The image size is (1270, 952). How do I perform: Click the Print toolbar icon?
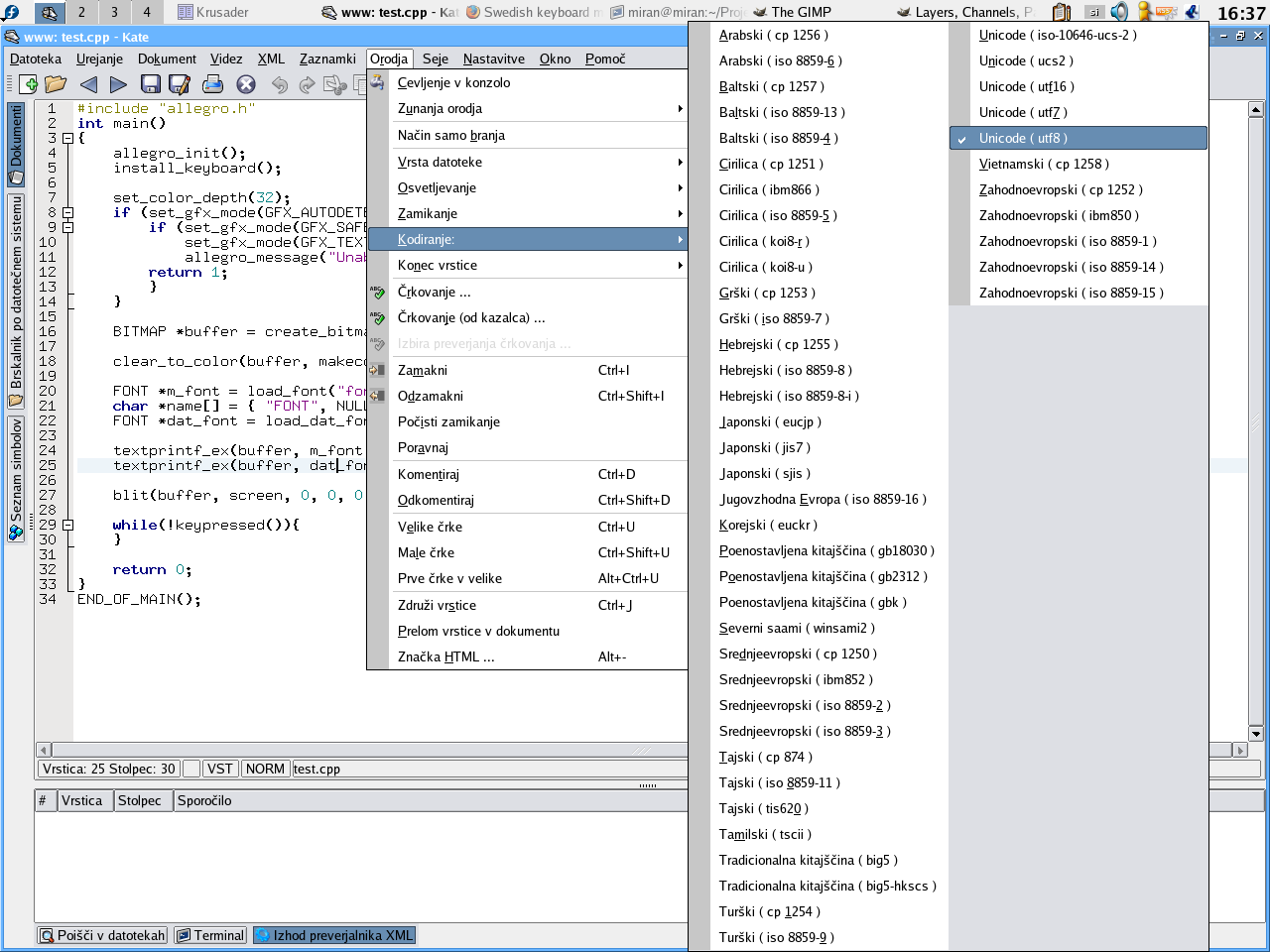(212, 85)
